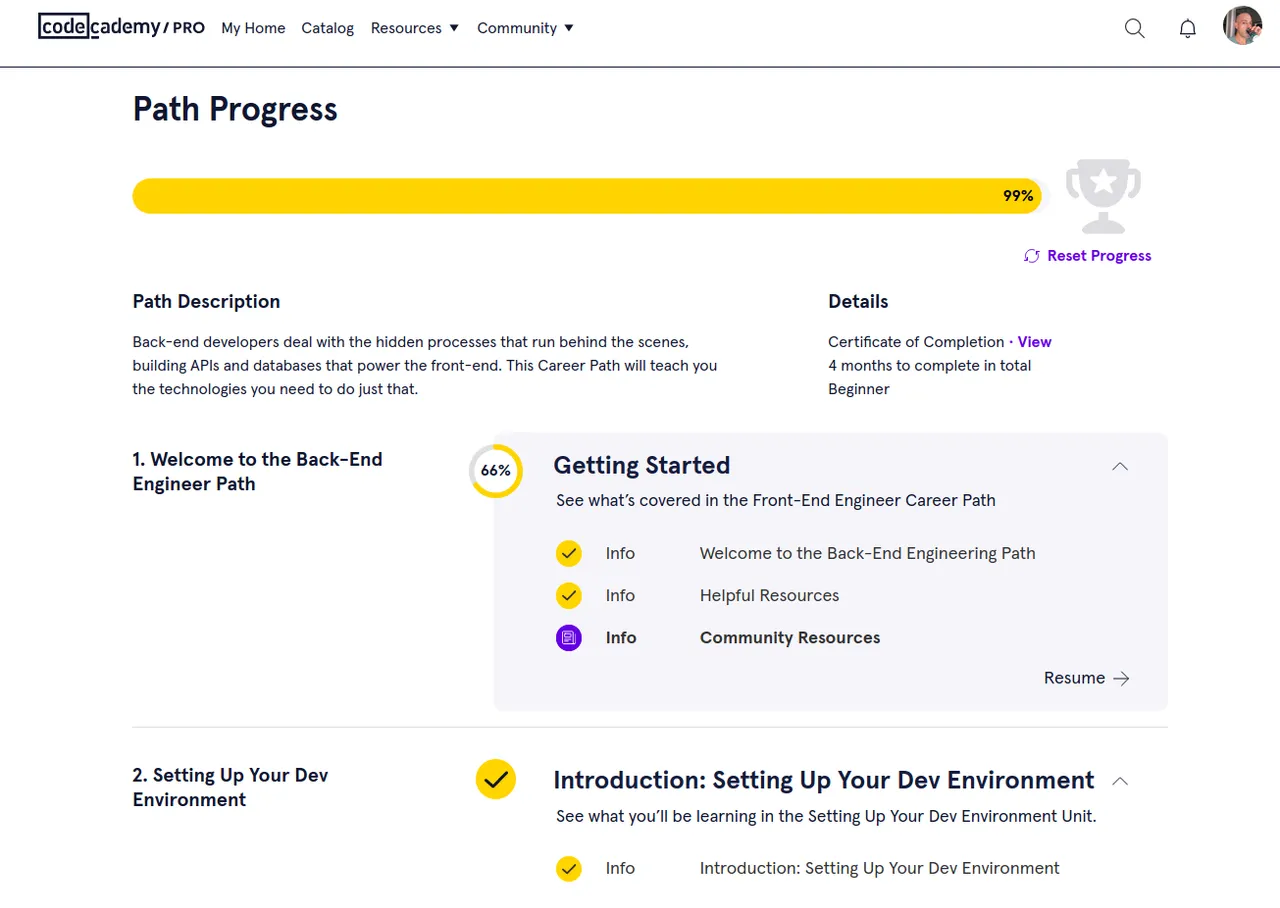Click the completed checkmark for Setting Up Your Dev Environment

496,779
